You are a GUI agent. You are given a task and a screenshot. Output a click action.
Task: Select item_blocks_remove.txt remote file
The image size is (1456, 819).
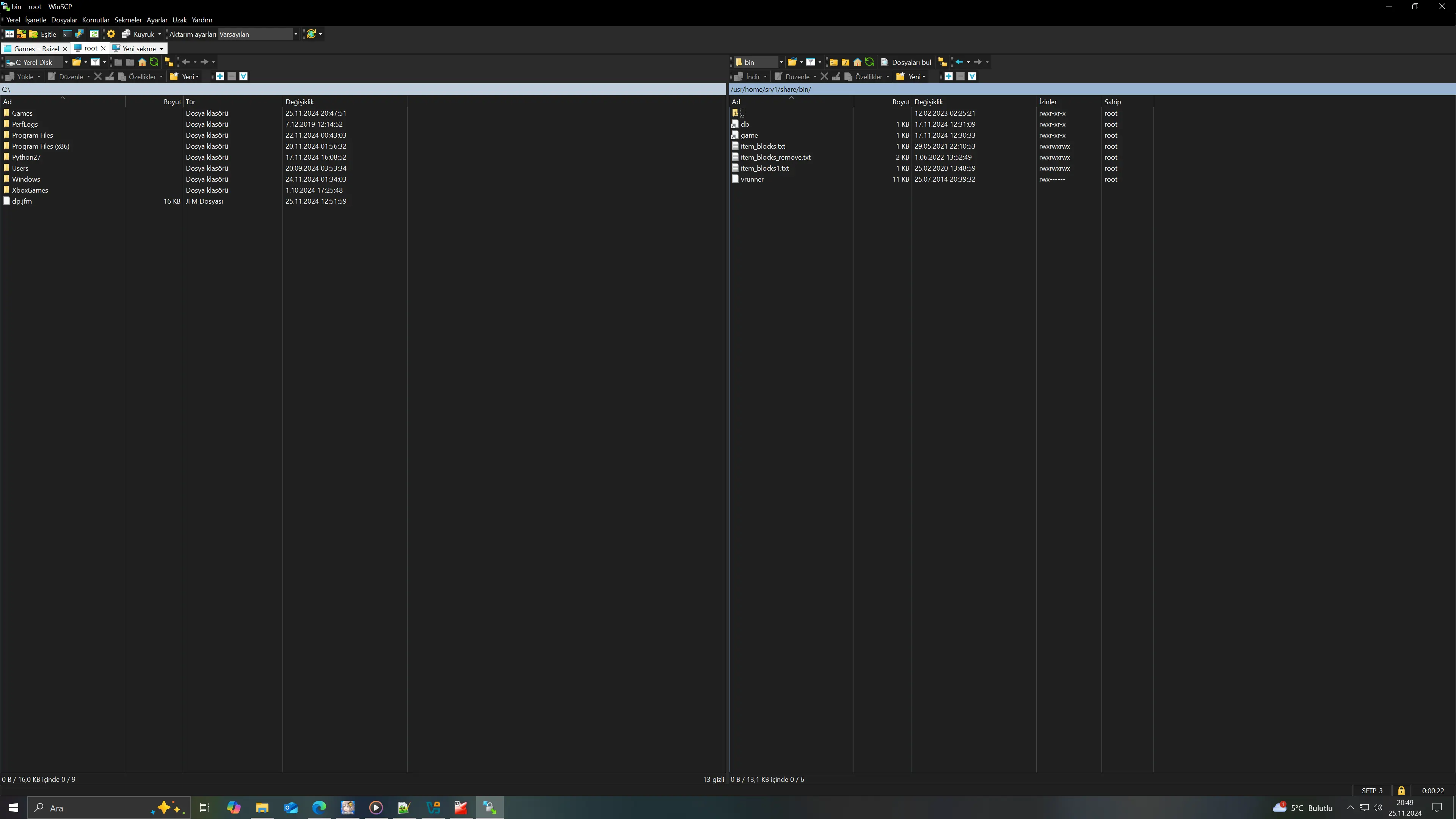click(775, 157)
